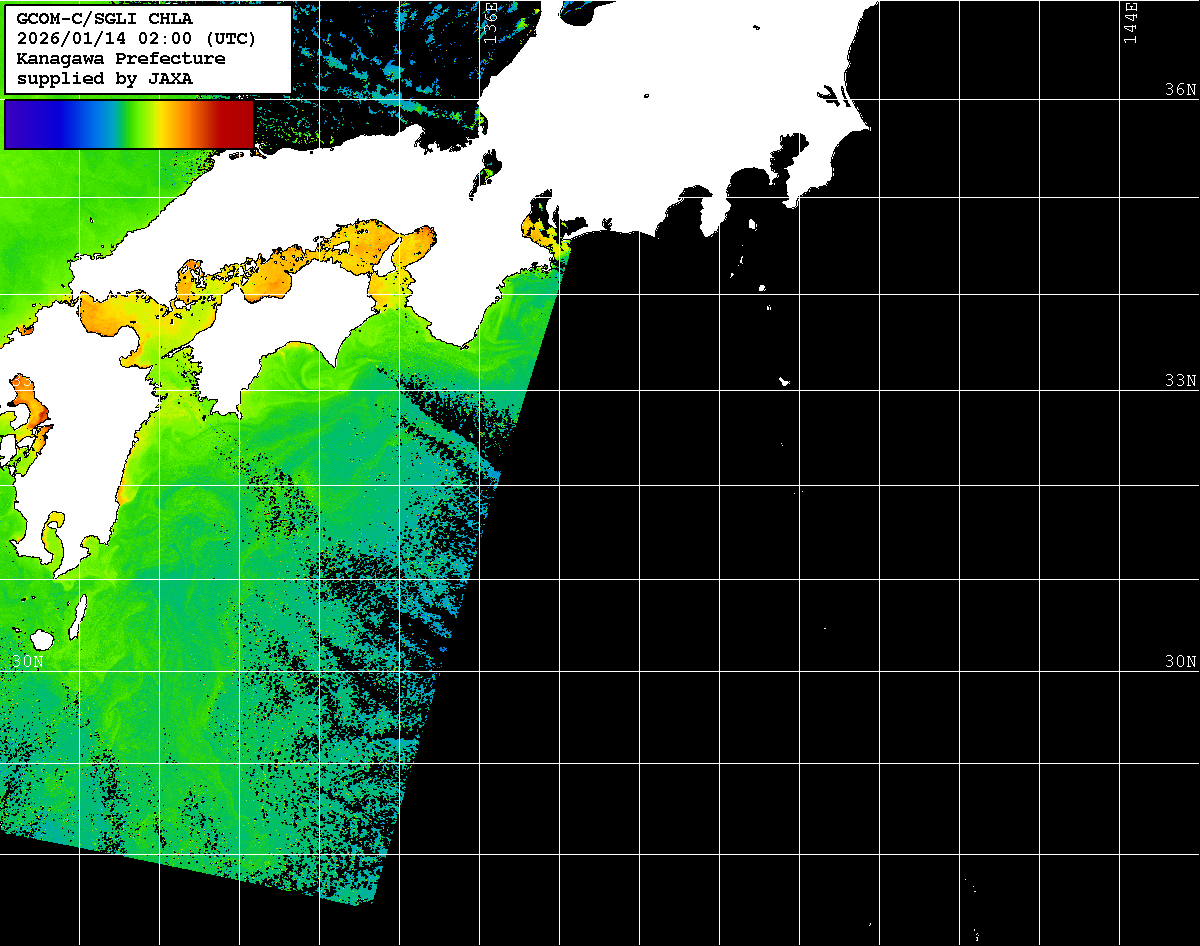Image resolution: width=1200 pixels, height=946 pixels.
Task: Pick the dark red end of colorbar
Action: point(240,124)
